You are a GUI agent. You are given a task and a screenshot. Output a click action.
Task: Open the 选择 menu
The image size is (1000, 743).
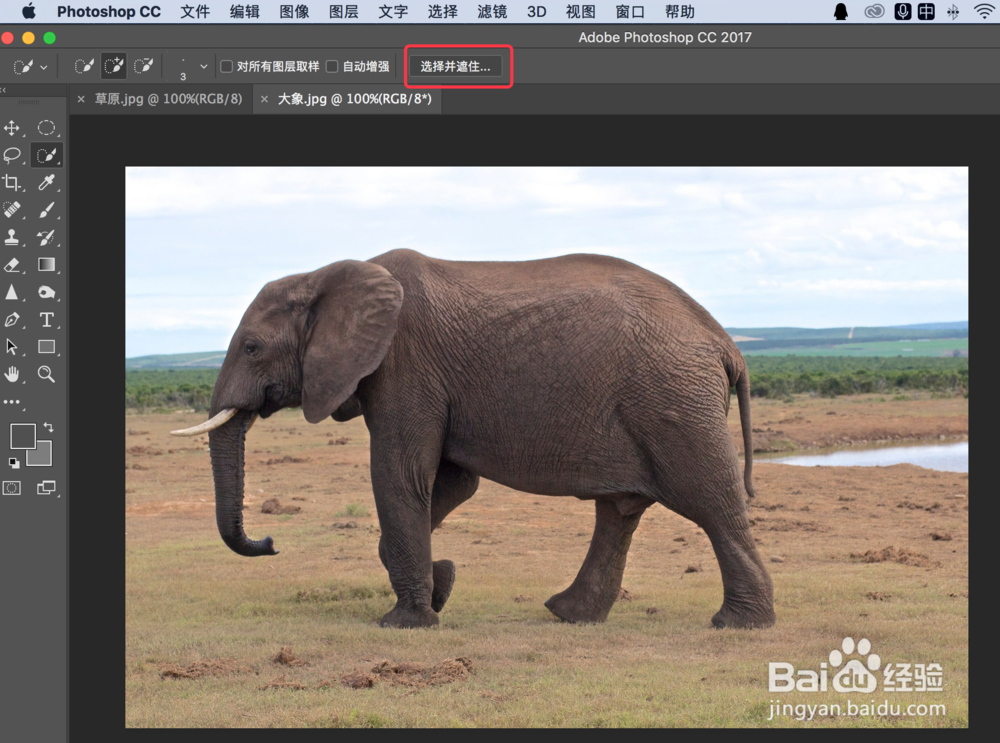443,11
